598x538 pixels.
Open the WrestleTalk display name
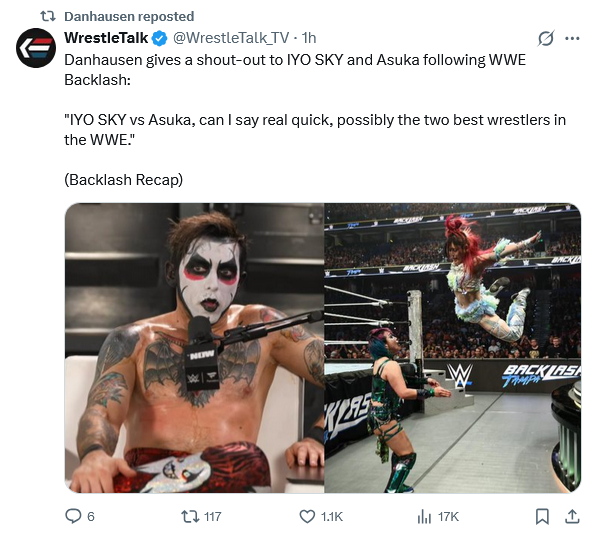pyautogui.click(x=106, y=38)
